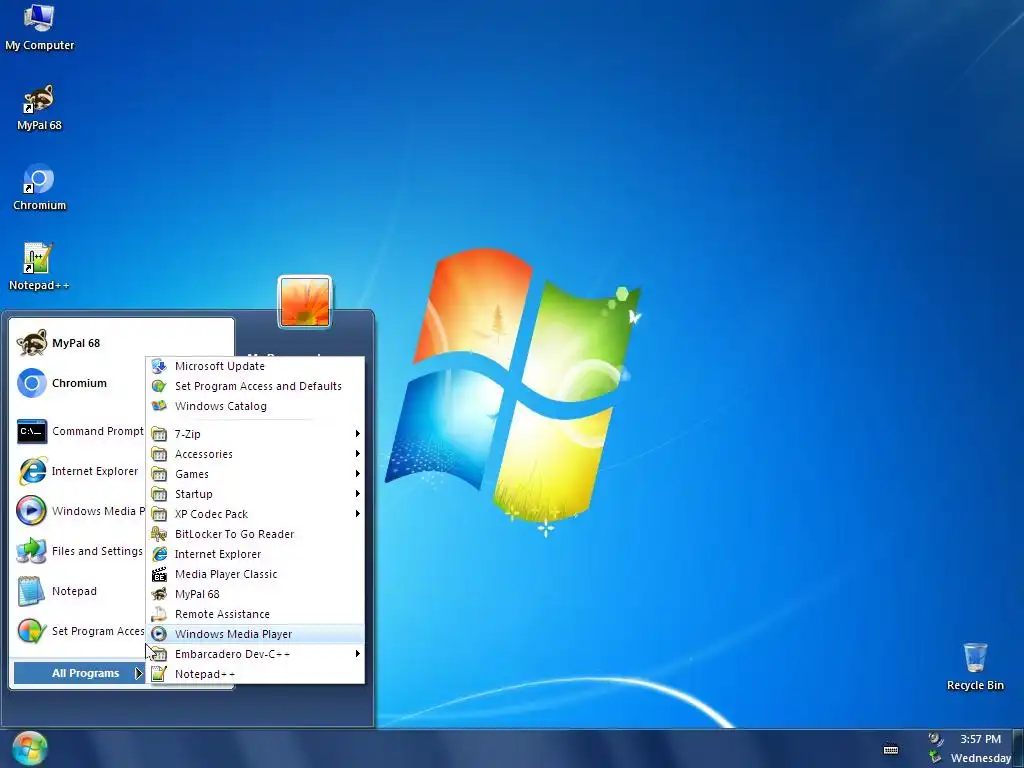Image resolution: width=1024 pixels, height=768 pixels.
Task: Click the on-screen keyboard tray icon
Action: (891, 749)
